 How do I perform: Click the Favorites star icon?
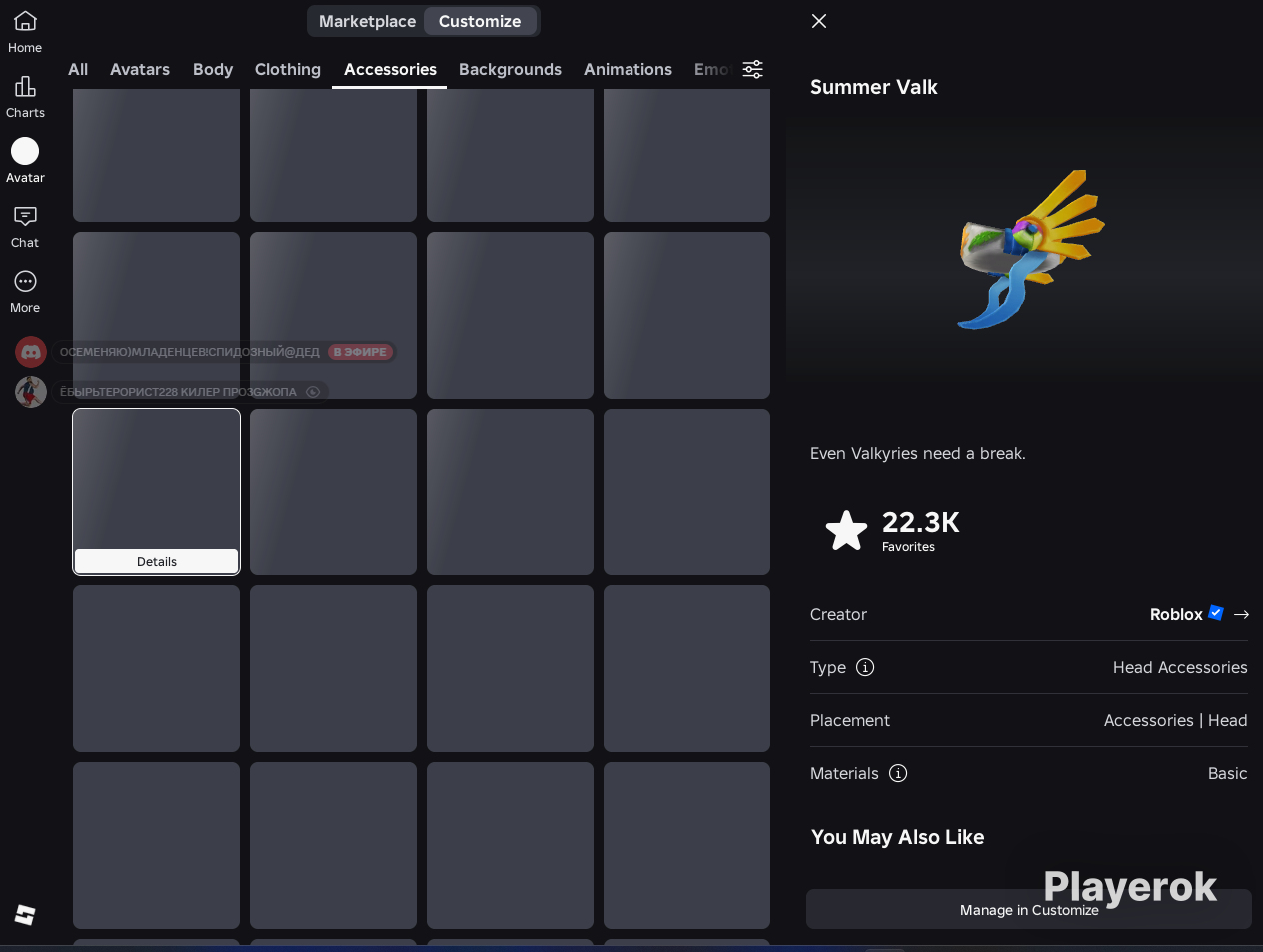tap(847, 530)
